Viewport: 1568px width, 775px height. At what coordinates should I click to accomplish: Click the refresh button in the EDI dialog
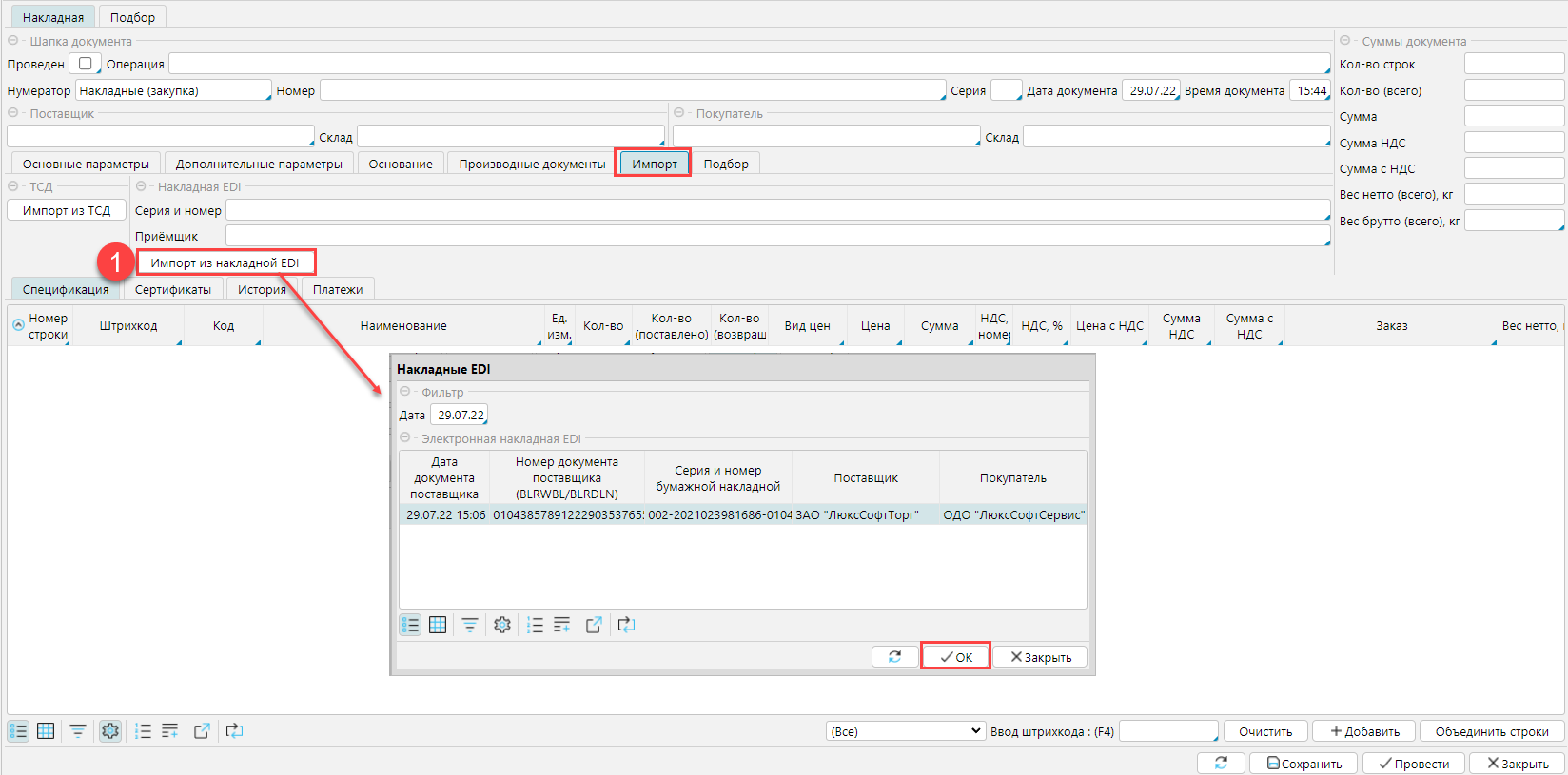(894, 657)
